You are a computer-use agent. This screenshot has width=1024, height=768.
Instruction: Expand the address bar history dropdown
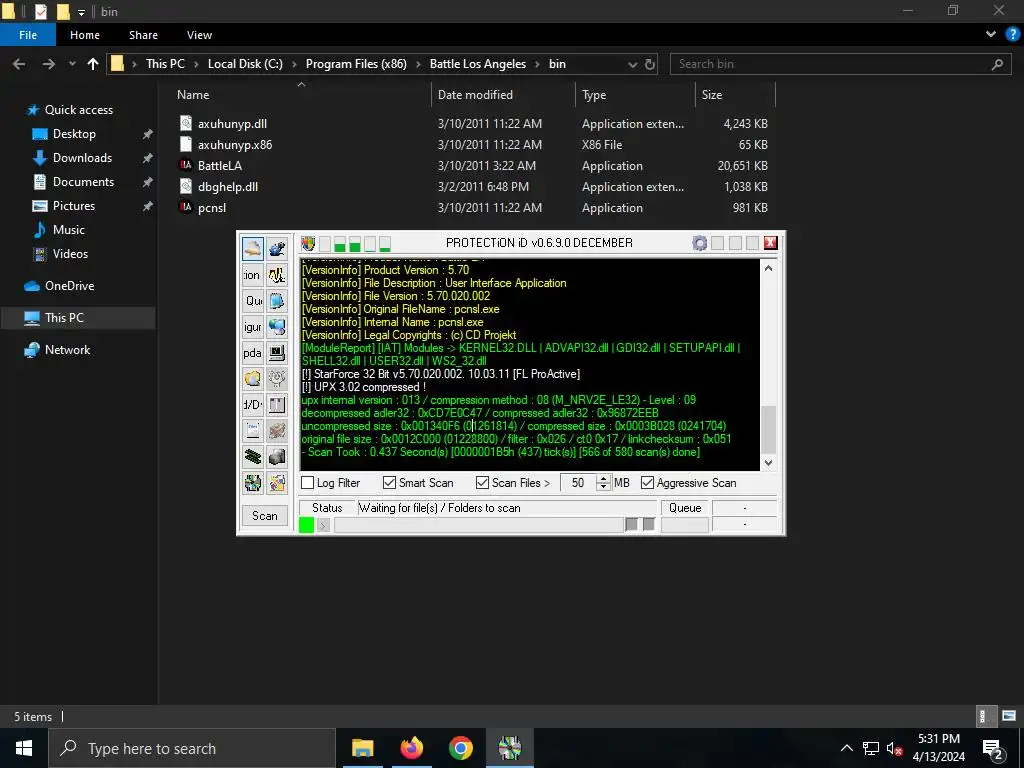(632, 64)
